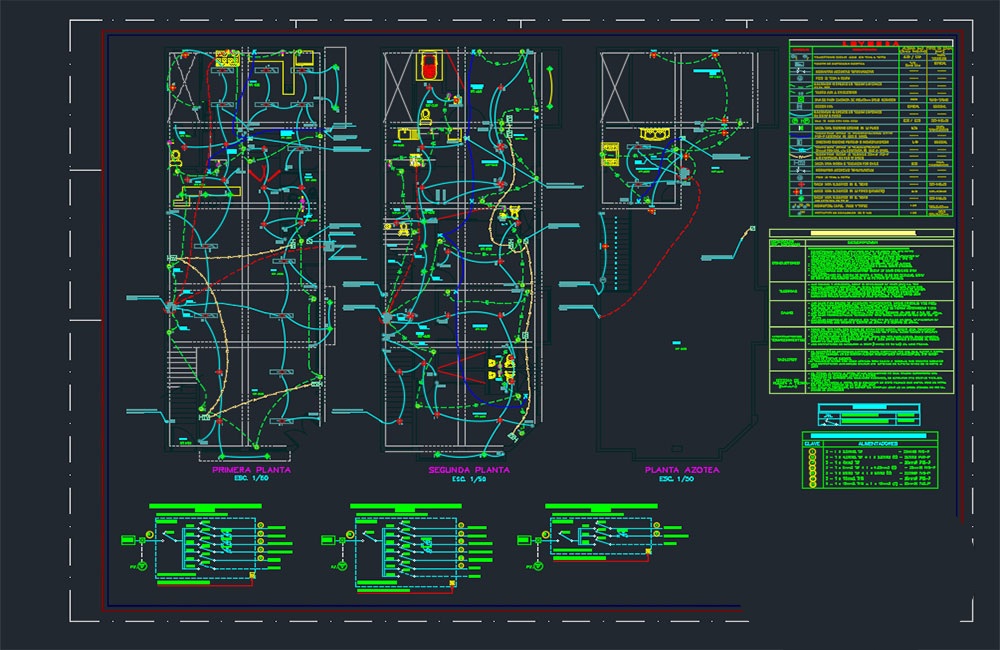The height and width of the screenshot is (650, 1000).
Task: Select the cyan title bar above the ALIMENTADORES table
Action: [870, 436]
